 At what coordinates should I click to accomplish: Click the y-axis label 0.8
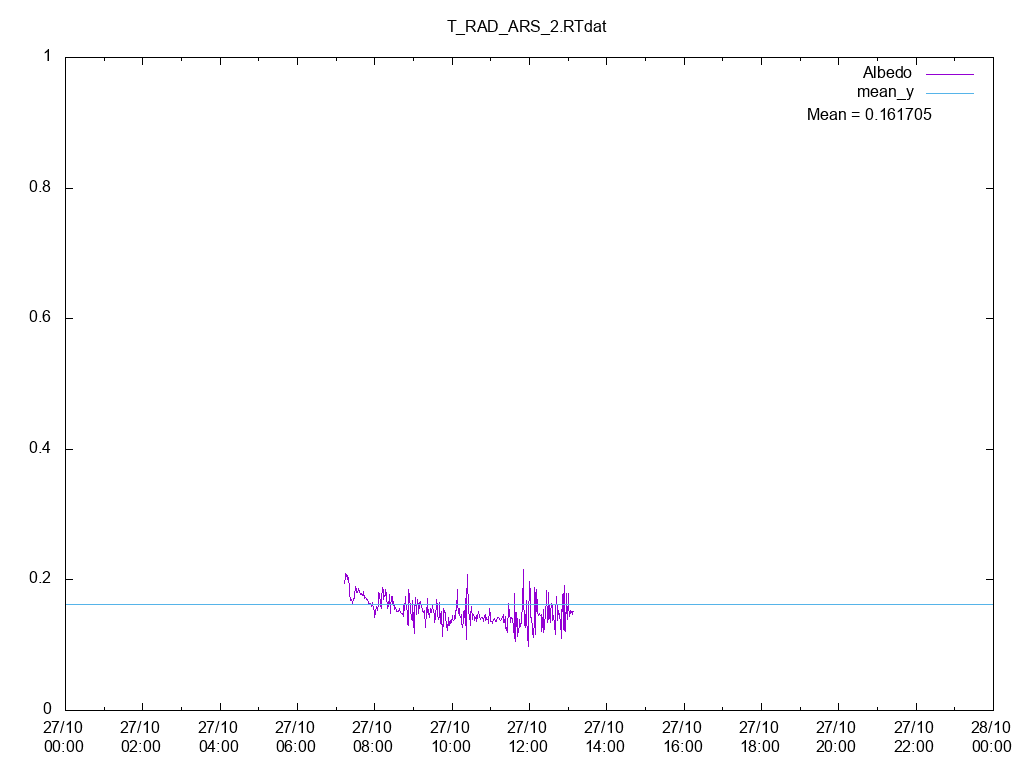point(40,187)
